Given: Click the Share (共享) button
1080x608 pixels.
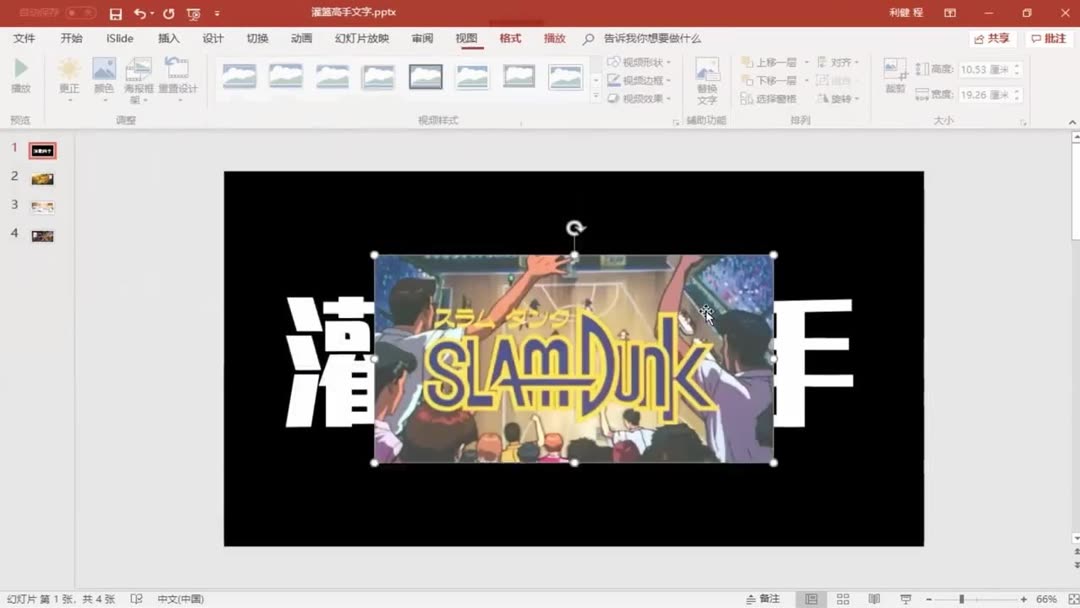Looking at the screenshot, I should (991, 38).
